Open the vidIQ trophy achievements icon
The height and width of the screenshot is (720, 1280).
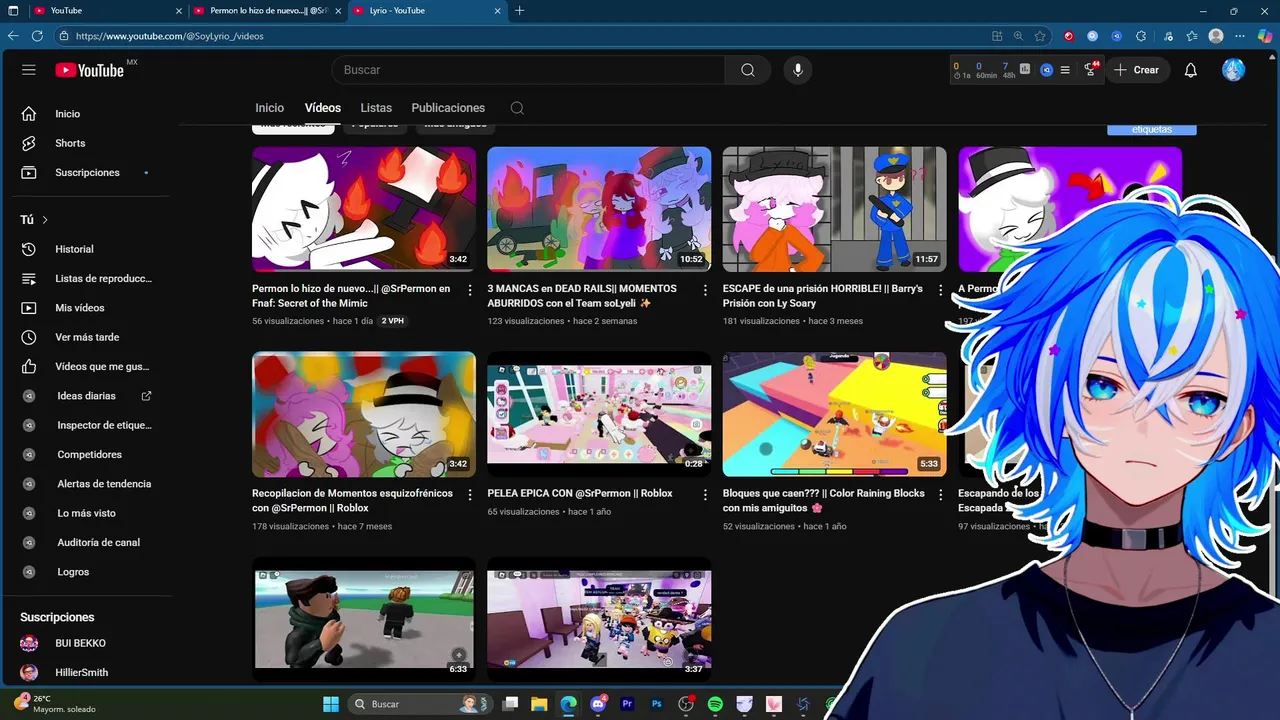1090,70
